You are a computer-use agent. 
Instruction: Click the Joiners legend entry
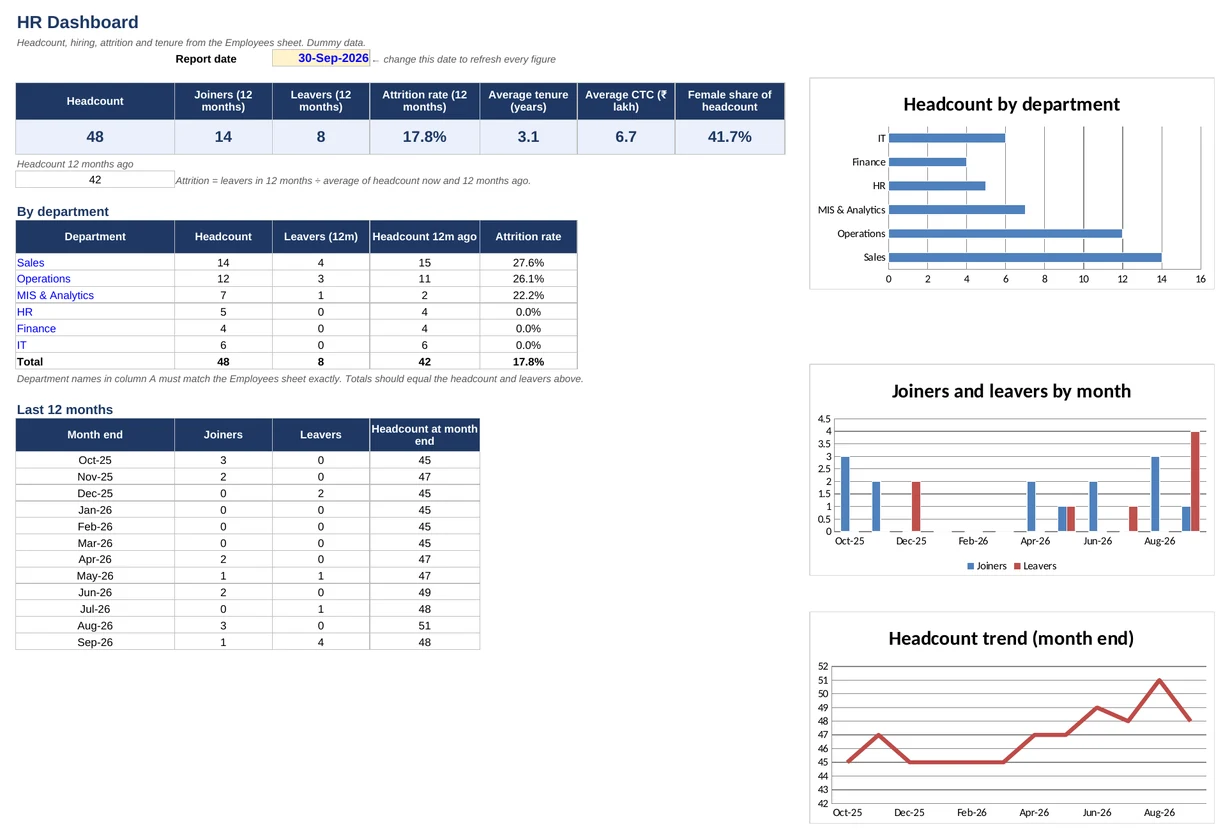(x=987, y=566)
